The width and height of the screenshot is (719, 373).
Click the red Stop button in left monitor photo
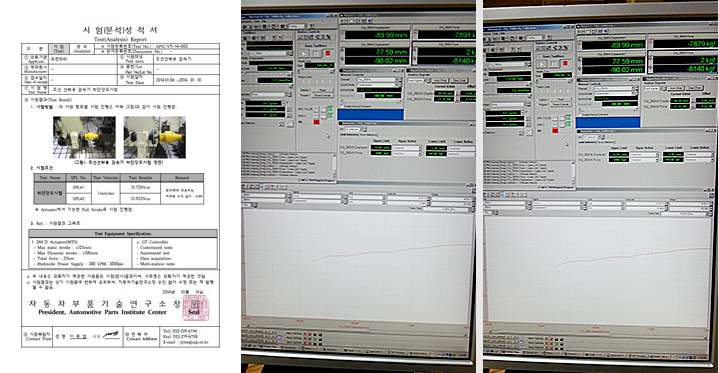tap(327, 53)
